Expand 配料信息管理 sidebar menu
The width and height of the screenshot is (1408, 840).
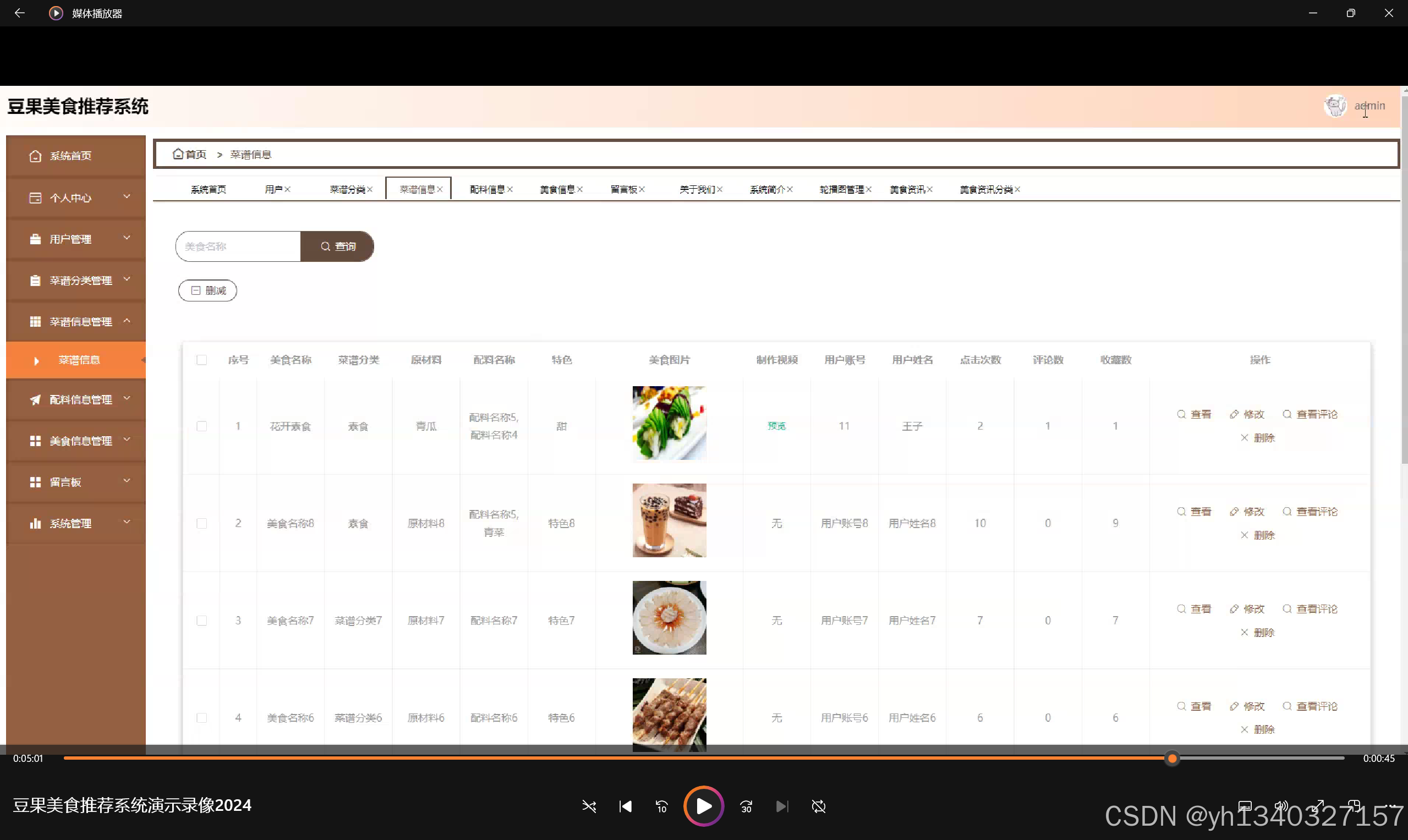pyautogui.click(x=76, y=399)
